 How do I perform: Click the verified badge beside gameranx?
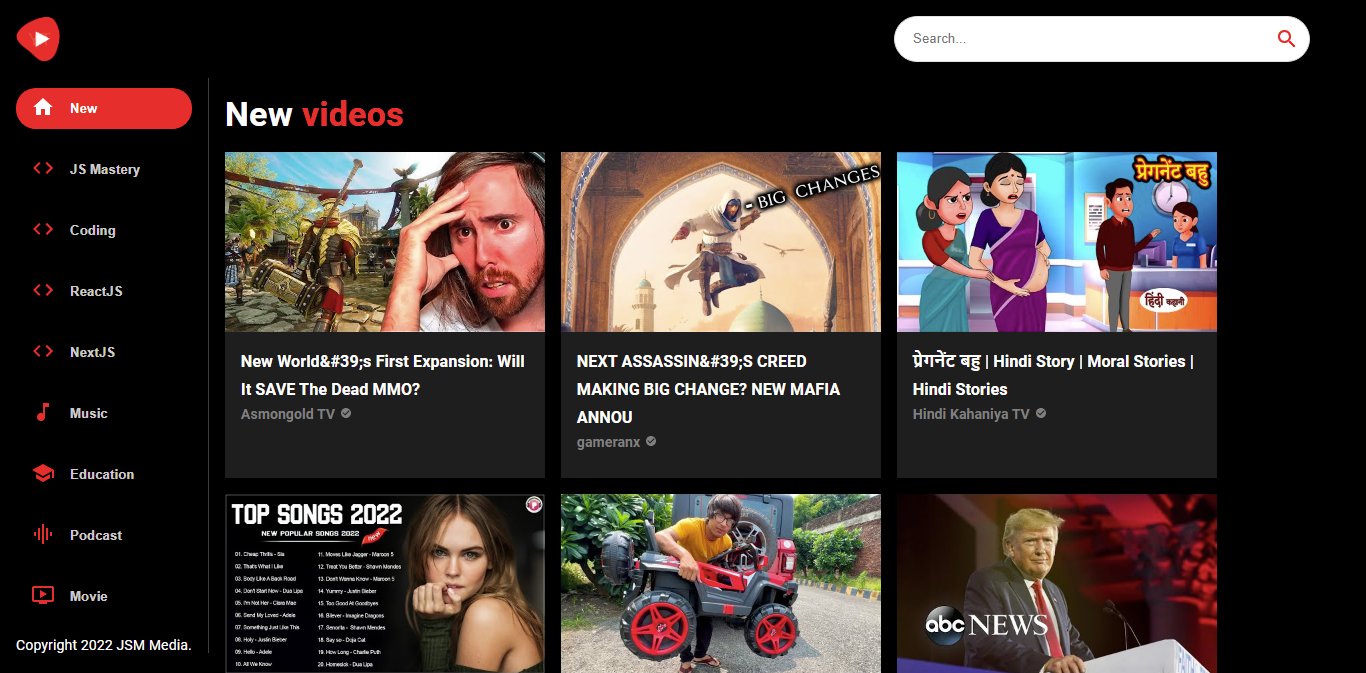coord(651,441)
